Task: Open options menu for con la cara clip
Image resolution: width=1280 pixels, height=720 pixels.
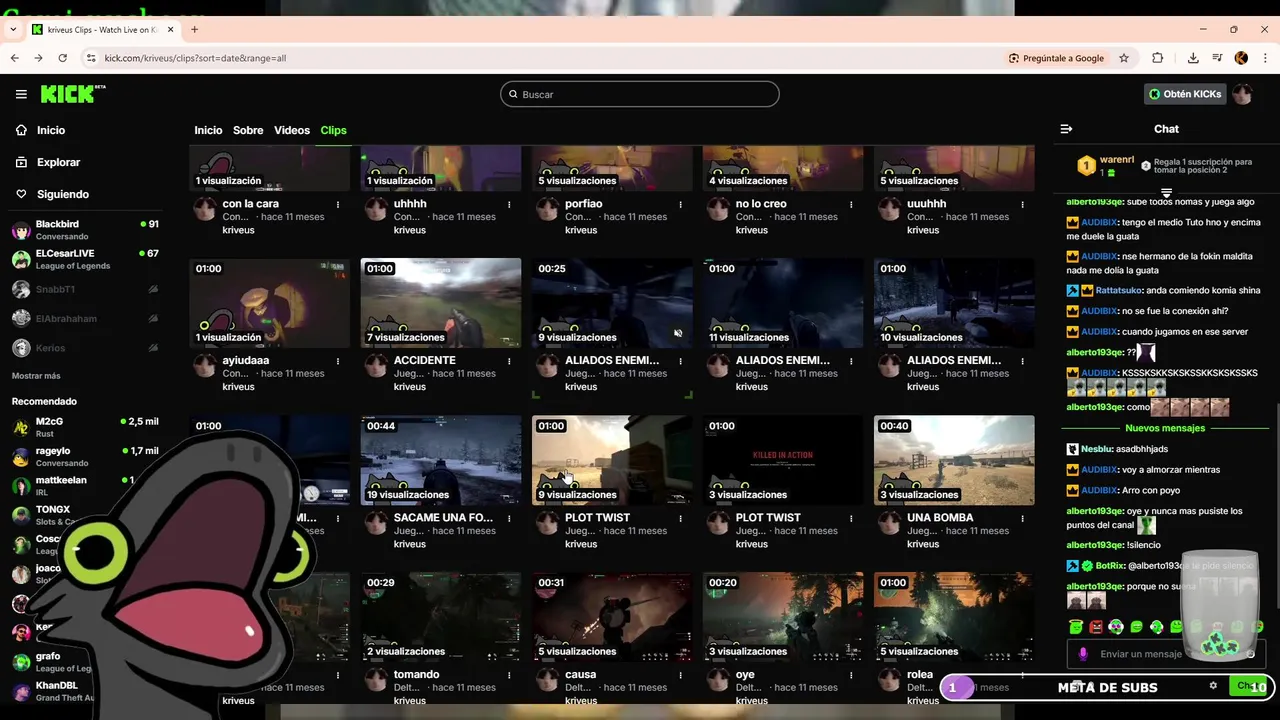Action: click(338, 205)
